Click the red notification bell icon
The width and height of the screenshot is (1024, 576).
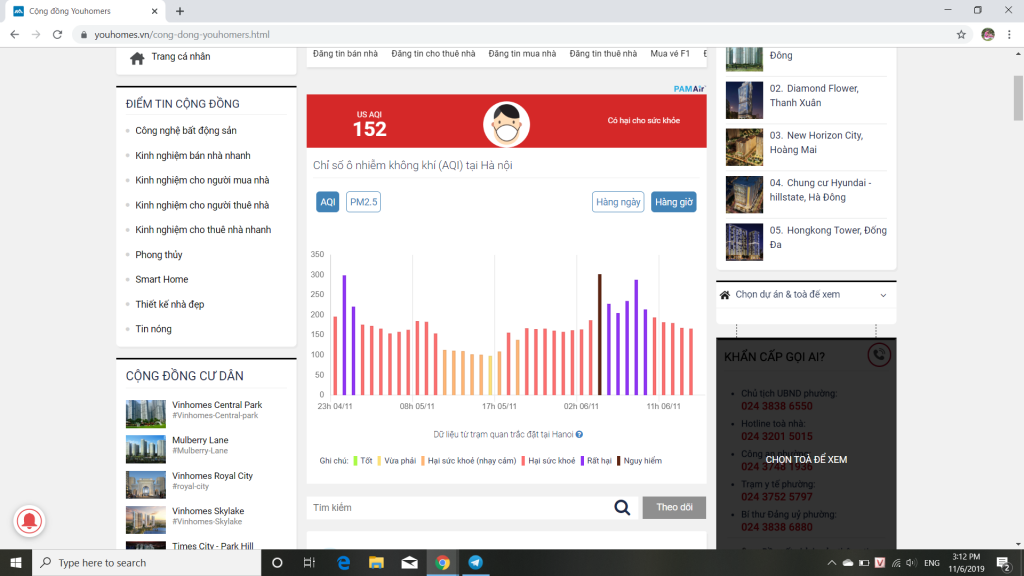[29, 521]
